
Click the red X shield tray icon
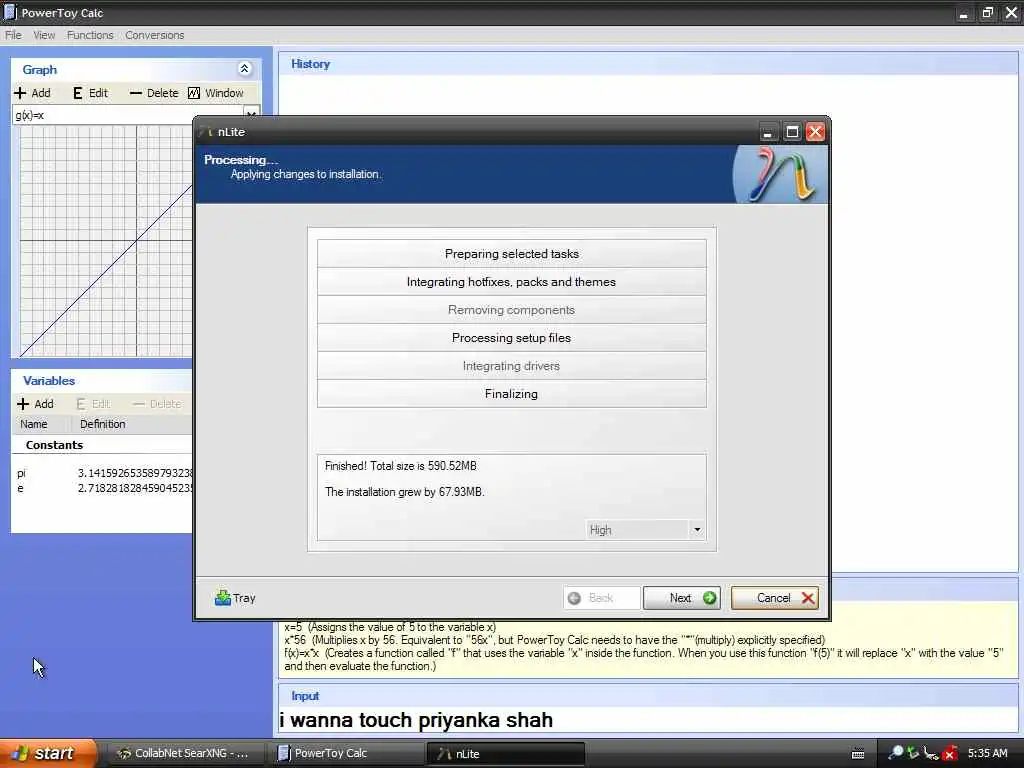point(950,754)
